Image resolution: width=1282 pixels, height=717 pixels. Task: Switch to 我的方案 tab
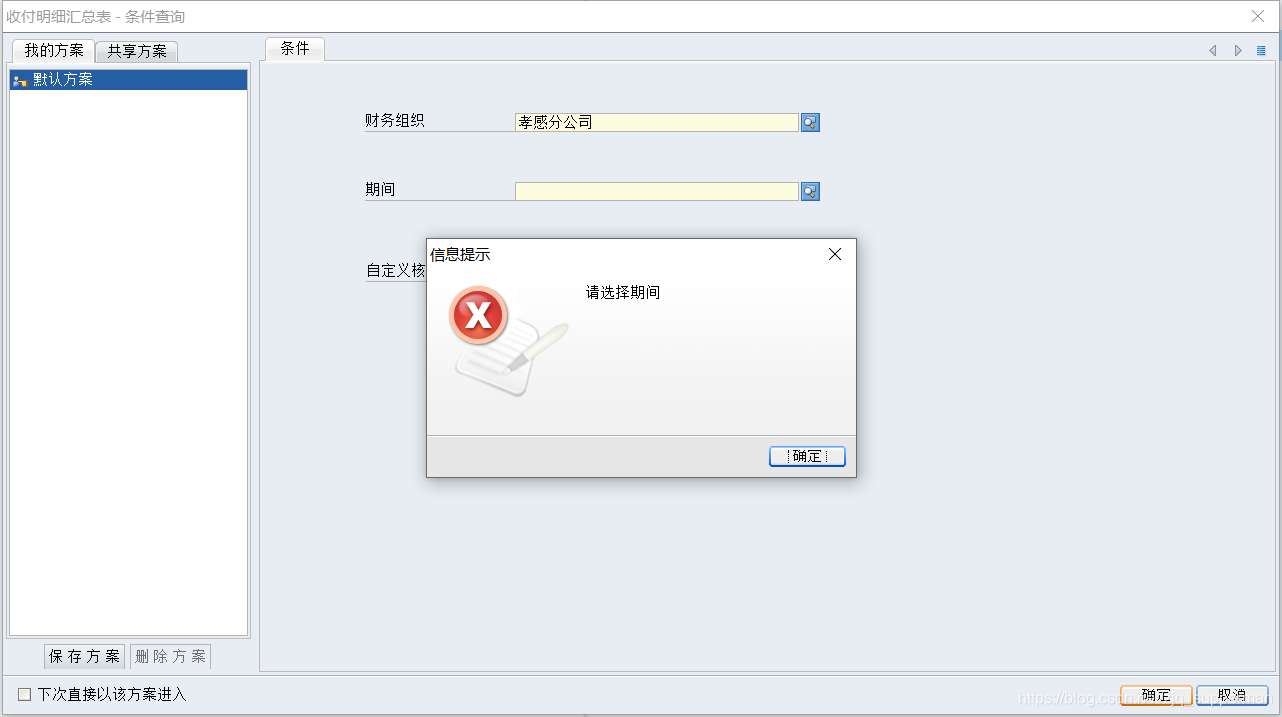(54, 50)
